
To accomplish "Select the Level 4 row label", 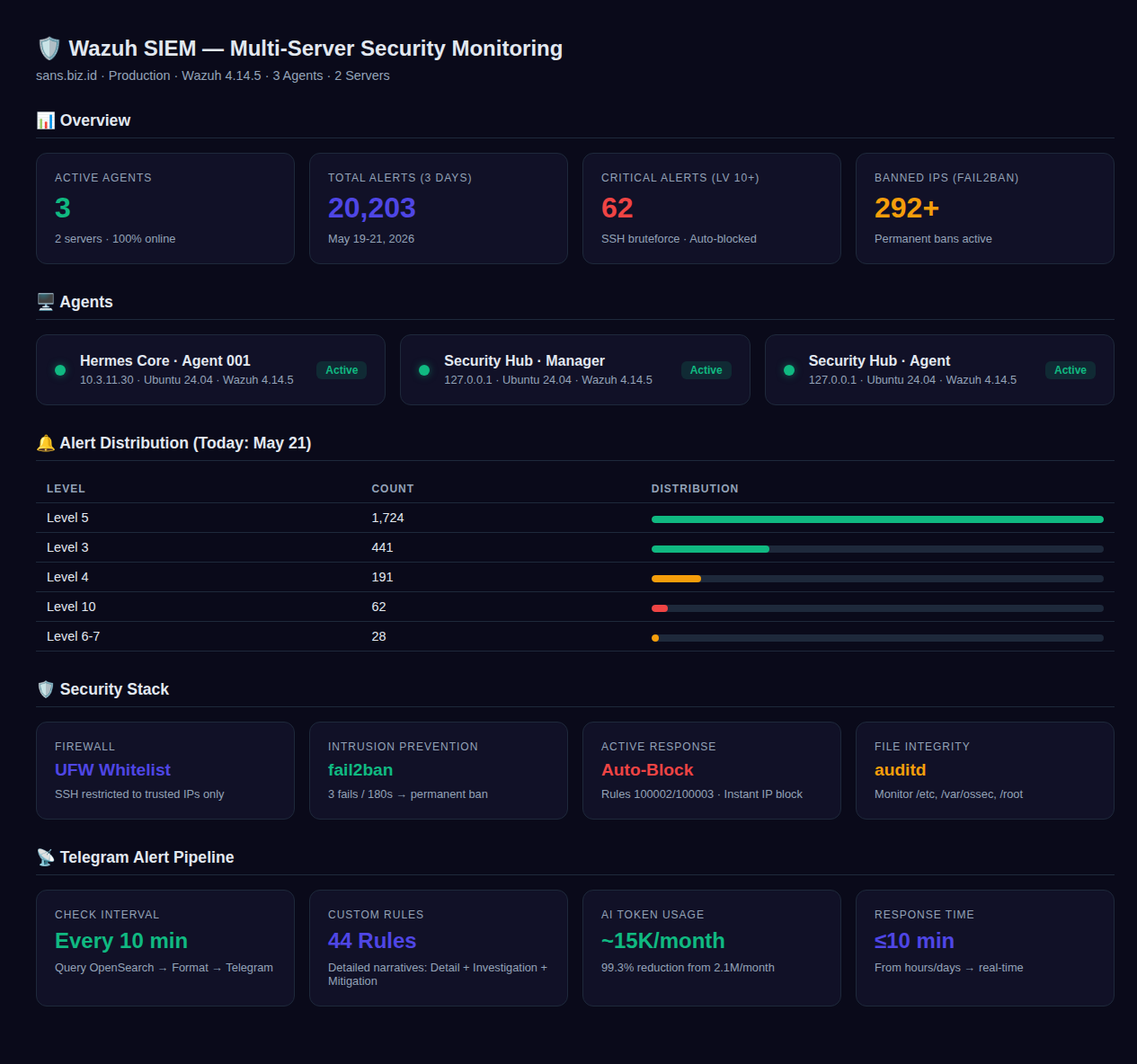I will point(67,577).
